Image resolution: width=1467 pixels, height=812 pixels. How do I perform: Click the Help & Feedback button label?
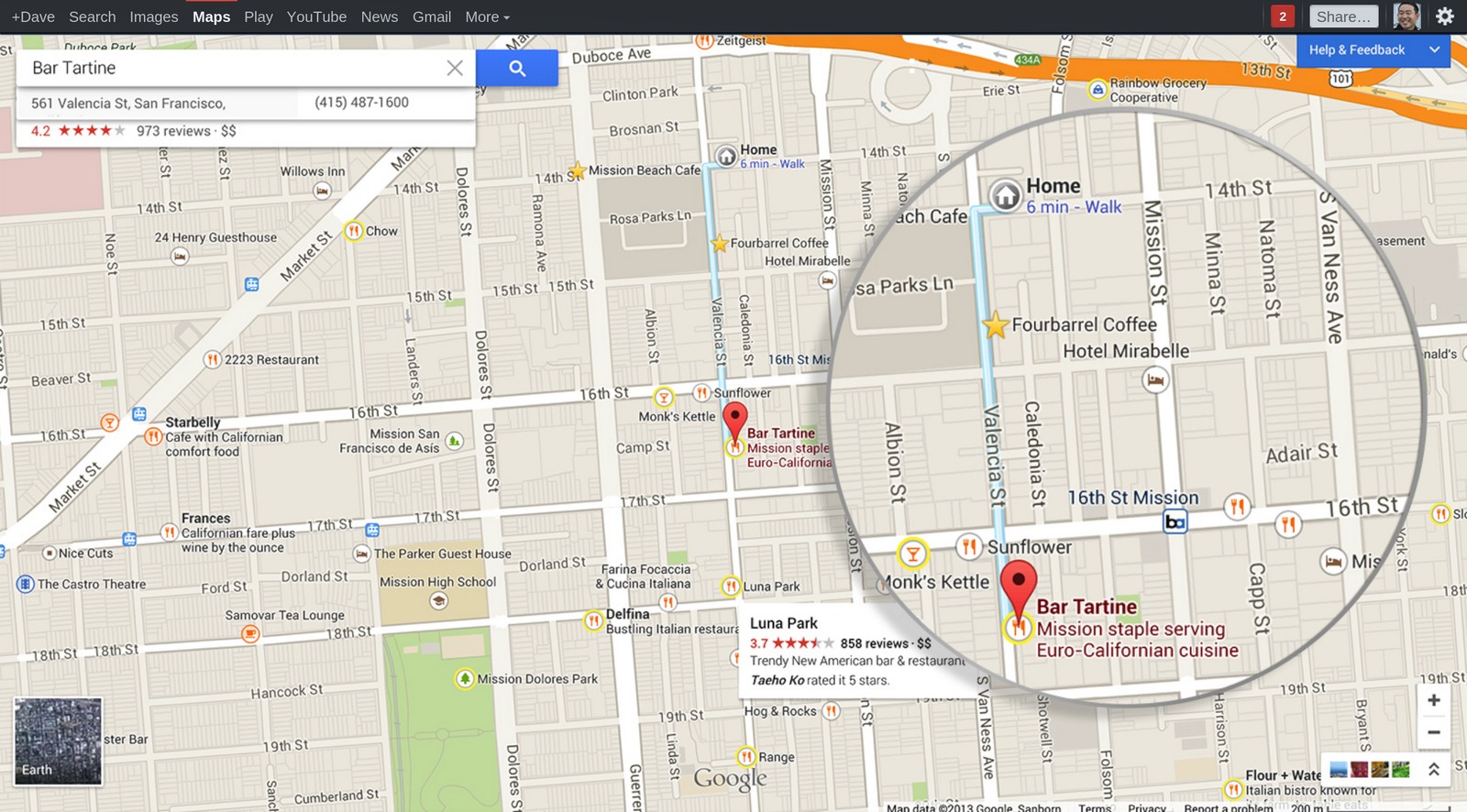coord(1357,49)
